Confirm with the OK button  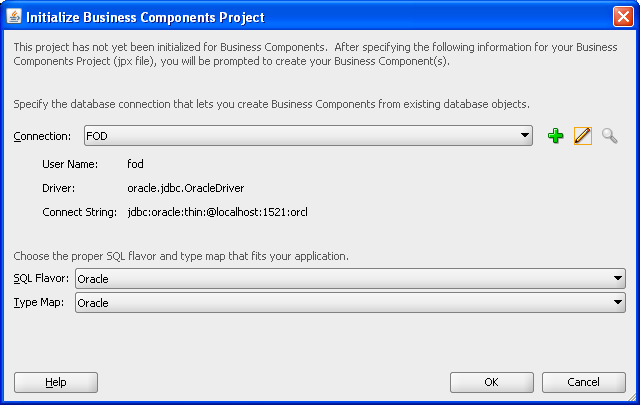tap(491, 382)
